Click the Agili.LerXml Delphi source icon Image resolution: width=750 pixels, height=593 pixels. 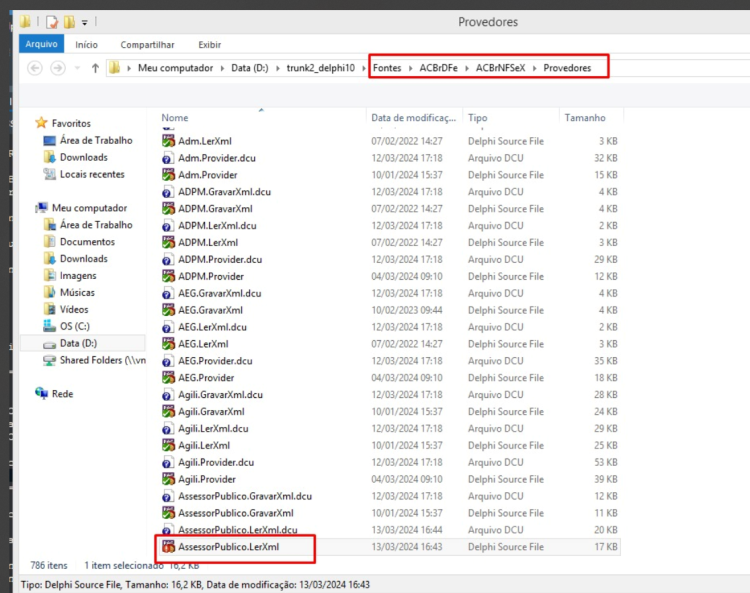pyautogui.click(x=168, y=446)
